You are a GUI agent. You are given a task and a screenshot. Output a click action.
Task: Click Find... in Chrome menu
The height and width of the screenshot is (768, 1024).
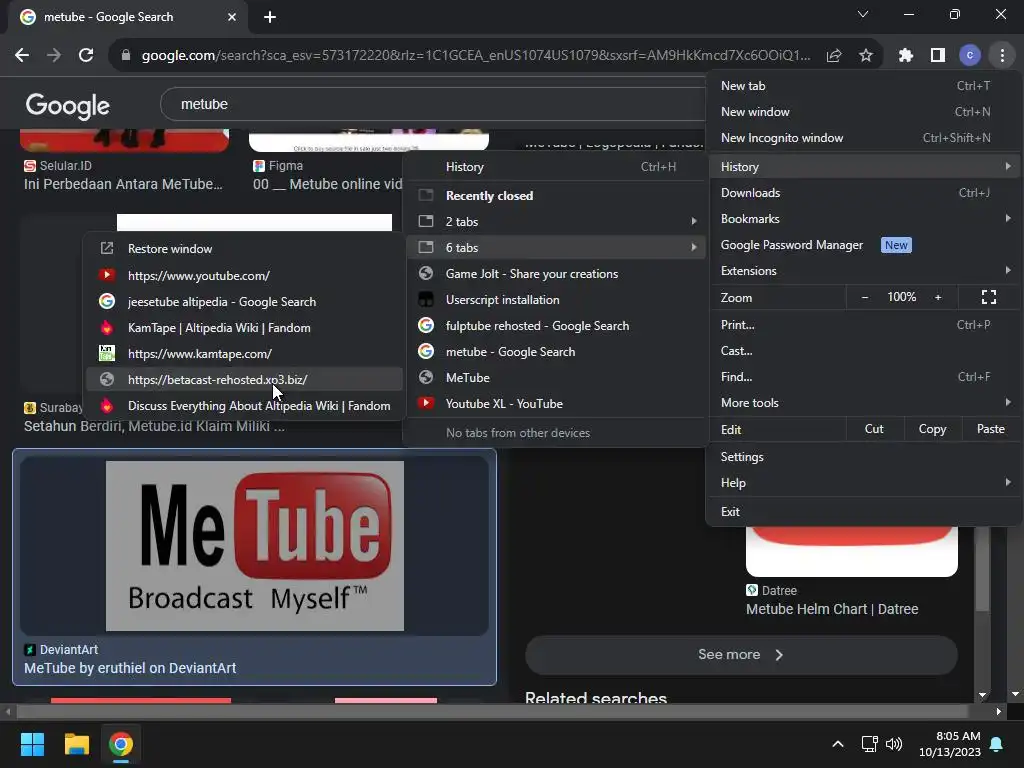point(864,377)
